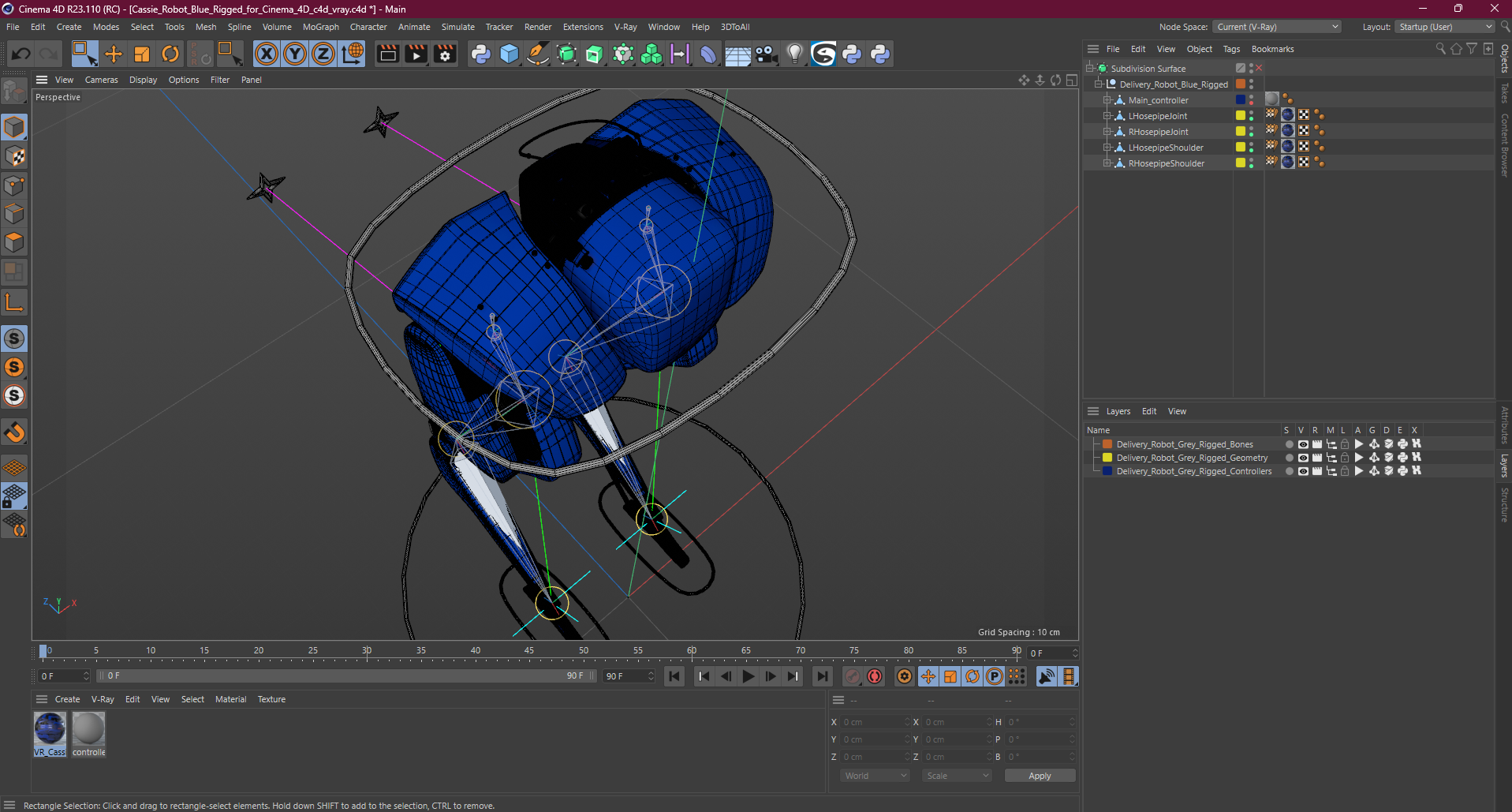The image size is (1512, 812).
Task: Click orange color swatch of Bones layer
Action: (x=1107, y=444)
